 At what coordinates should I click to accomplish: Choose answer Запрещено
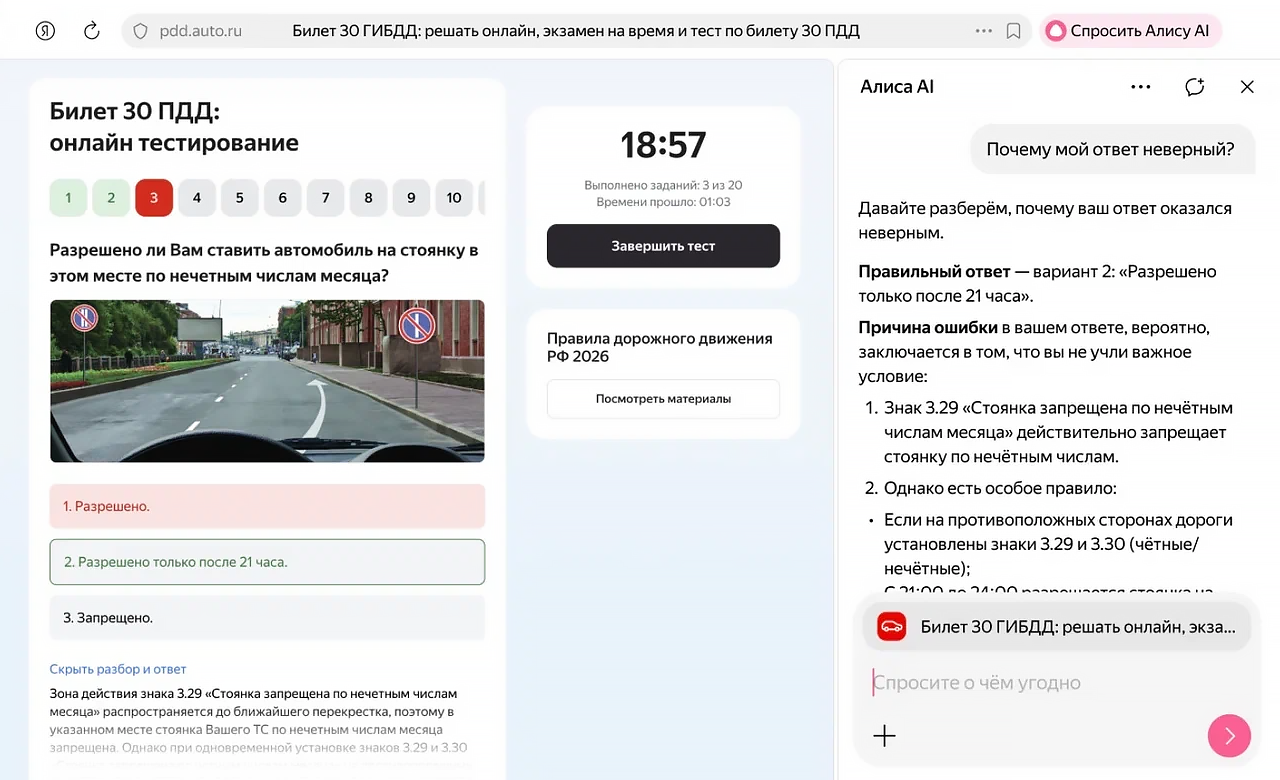267,618
